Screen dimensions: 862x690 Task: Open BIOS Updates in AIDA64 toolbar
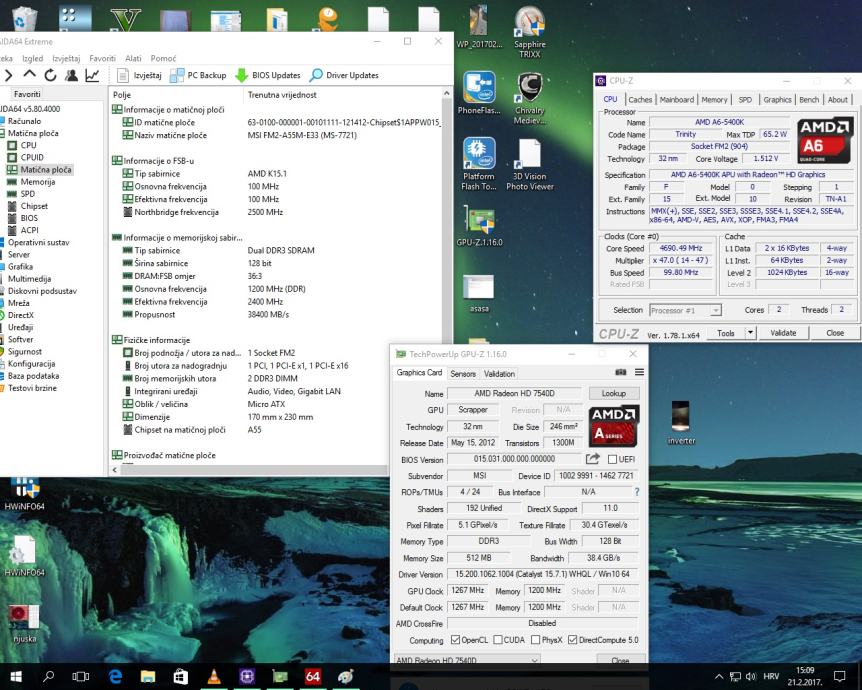(268, 75)
